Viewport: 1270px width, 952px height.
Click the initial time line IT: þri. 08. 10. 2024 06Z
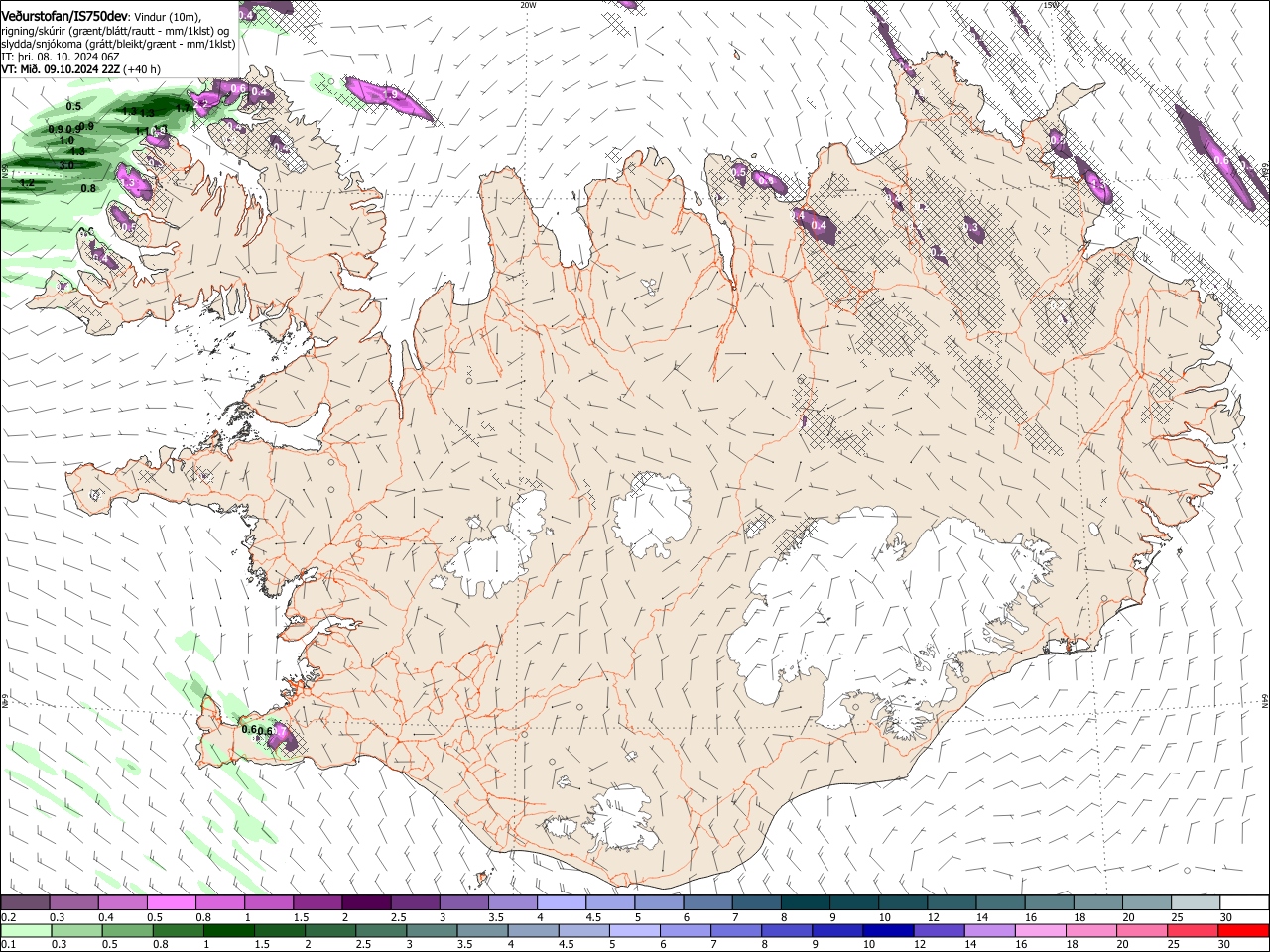point(62,57)
